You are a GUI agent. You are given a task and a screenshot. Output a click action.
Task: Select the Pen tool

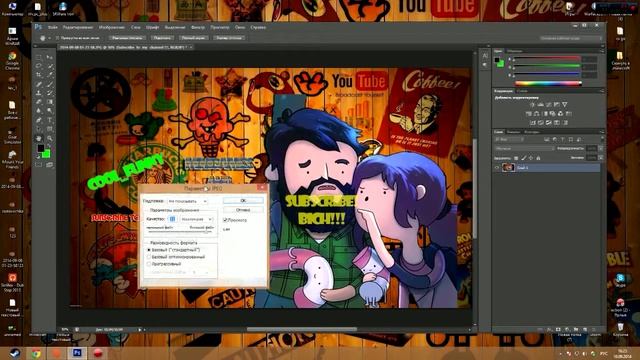tap(39, 120)
